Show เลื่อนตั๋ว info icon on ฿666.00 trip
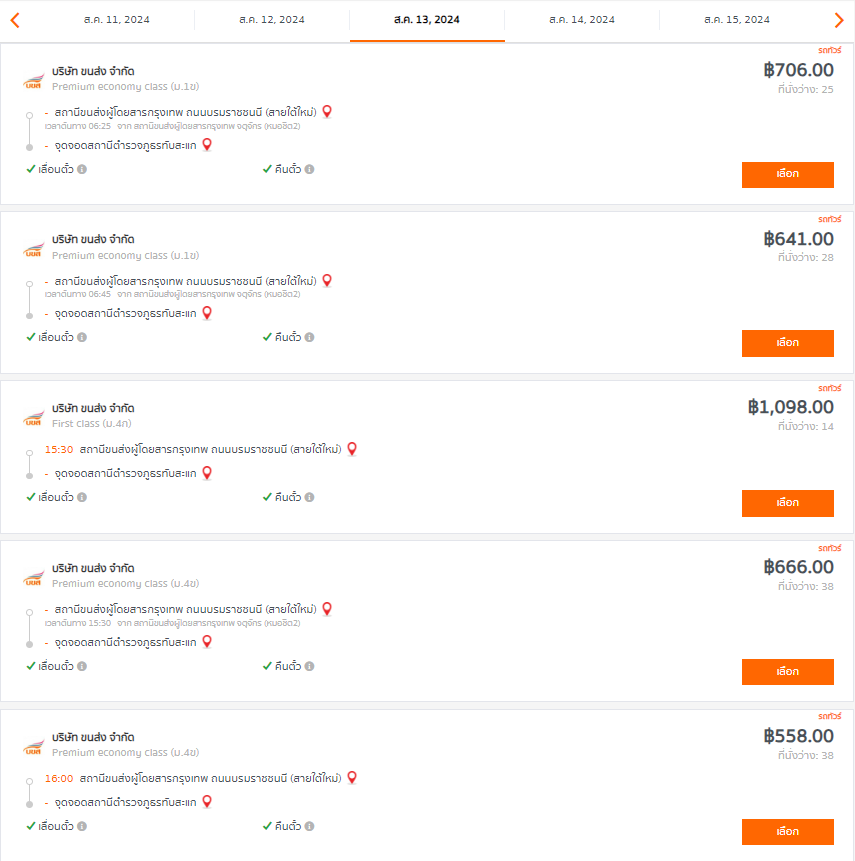The height and width of the screenshot is (861, 855). pyautogui.click(x=82, y=666)
